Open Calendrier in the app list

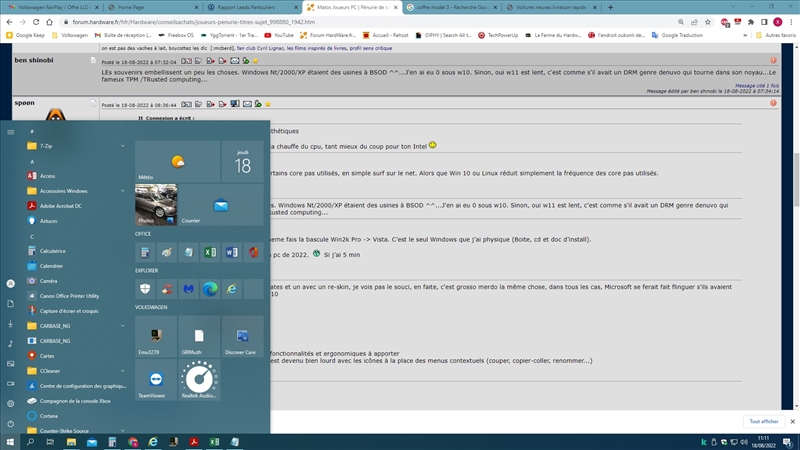(x=77, y=266)
